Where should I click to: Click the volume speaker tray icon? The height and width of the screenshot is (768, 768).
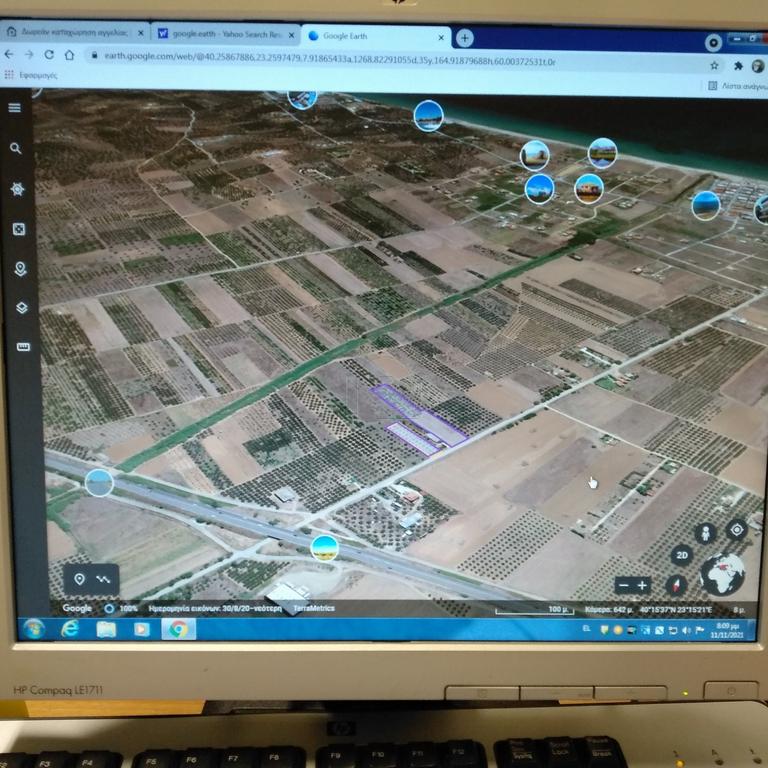[x=686, y=630]
